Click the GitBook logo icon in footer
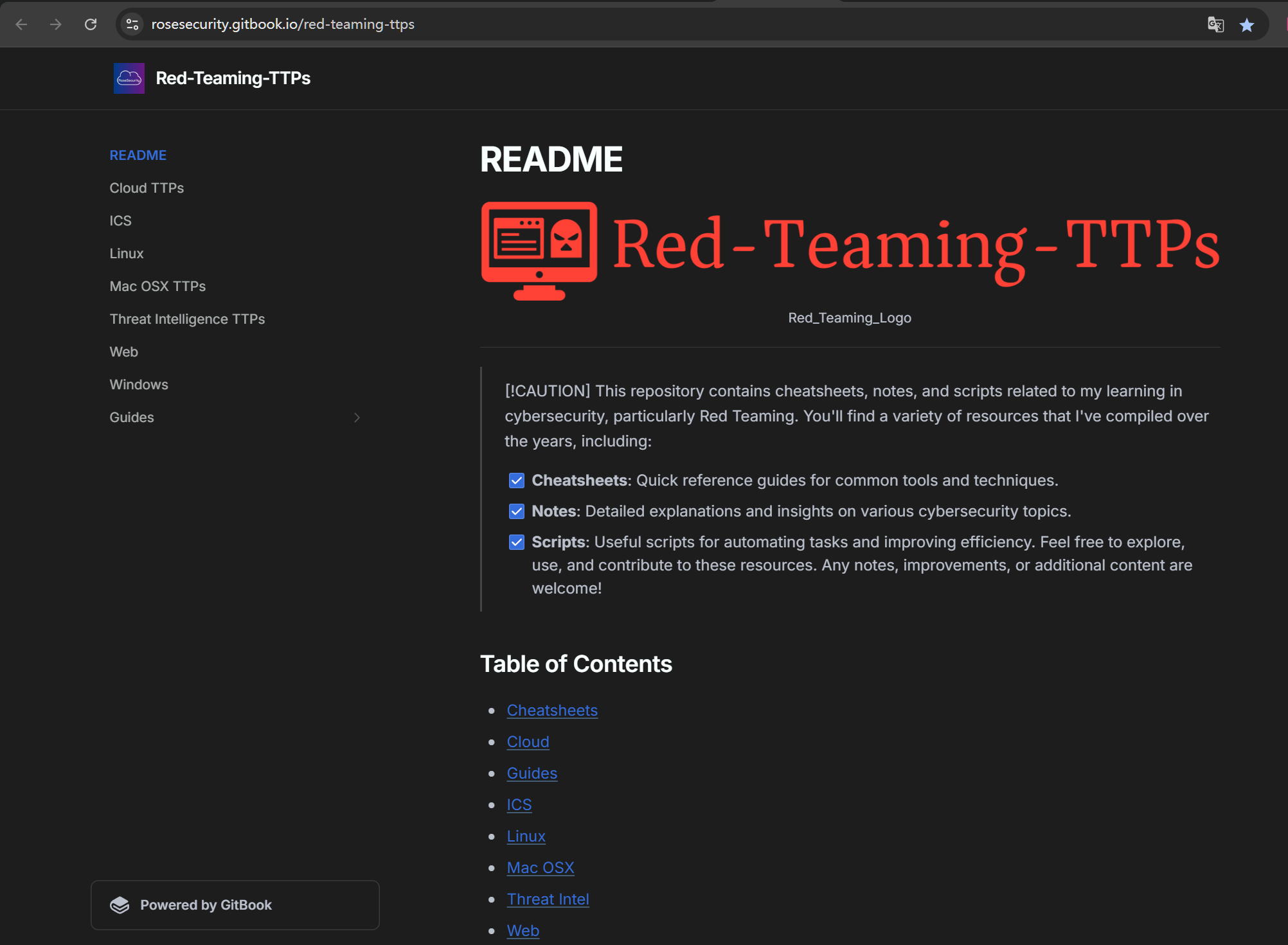1288x945 pixels. pos(120,905)
